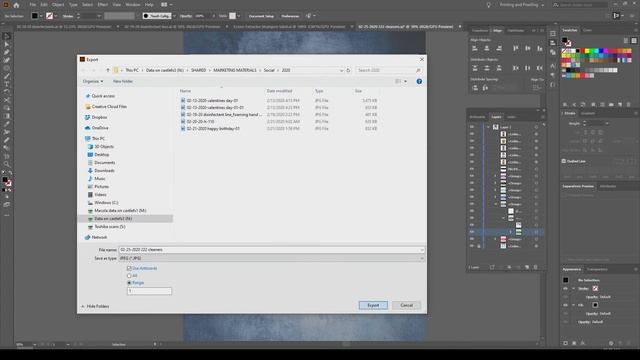Open the brush definition dropdown in control bar
Image resolution: width=640 pixels, height=360 pixels.
(174, 16)
